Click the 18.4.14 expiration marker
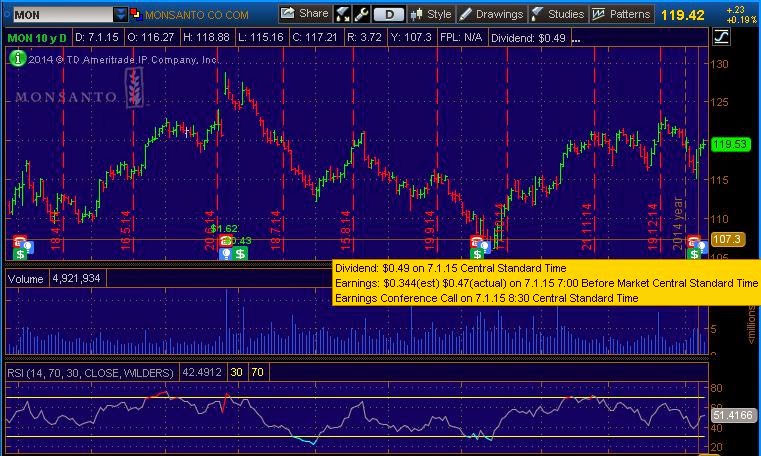Viewport: 761px width, 456px height. [x=56, y=230]
